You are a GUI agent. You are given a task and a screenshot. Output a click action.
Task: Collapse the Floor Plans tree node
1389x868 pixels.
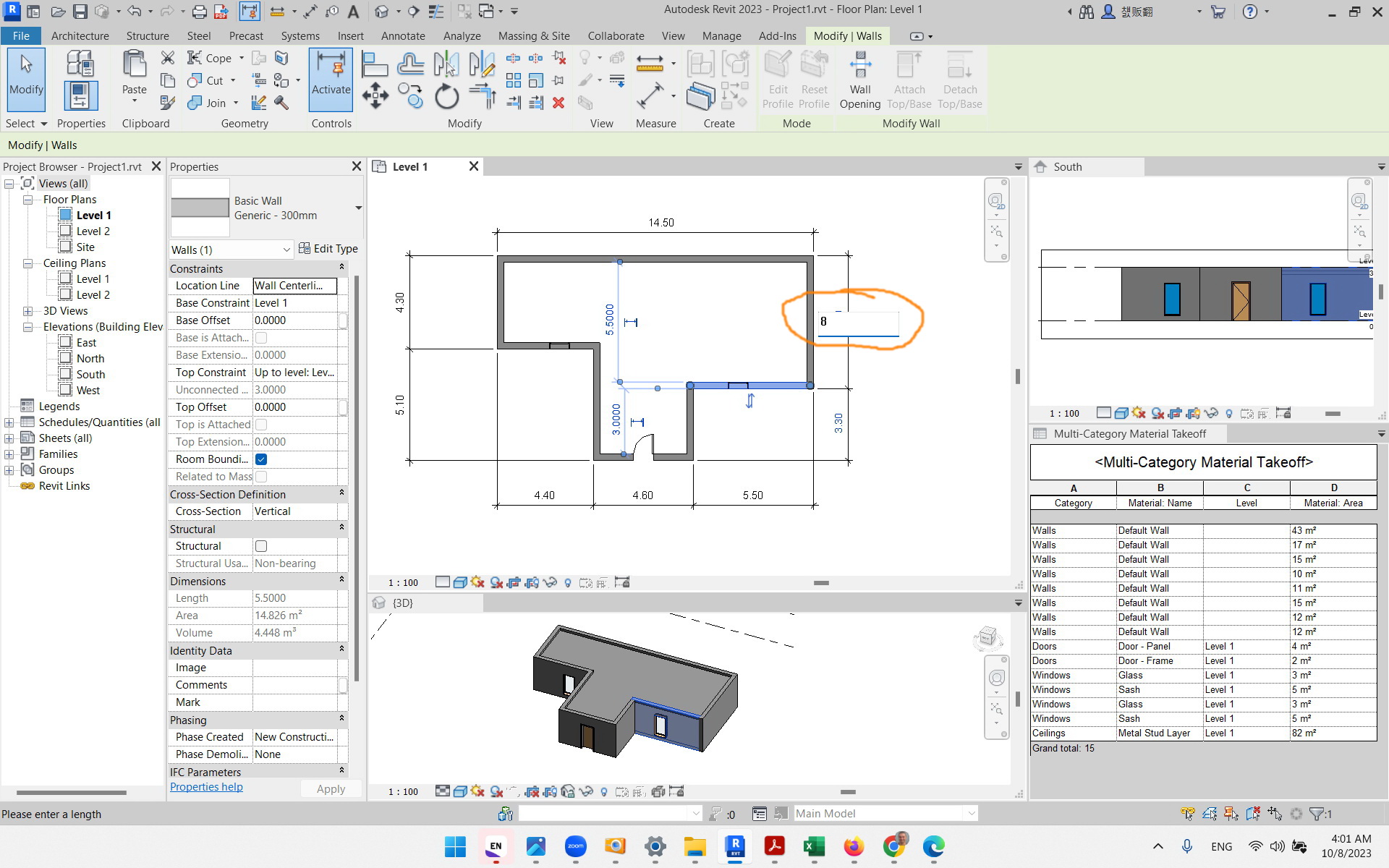point(28,199)
